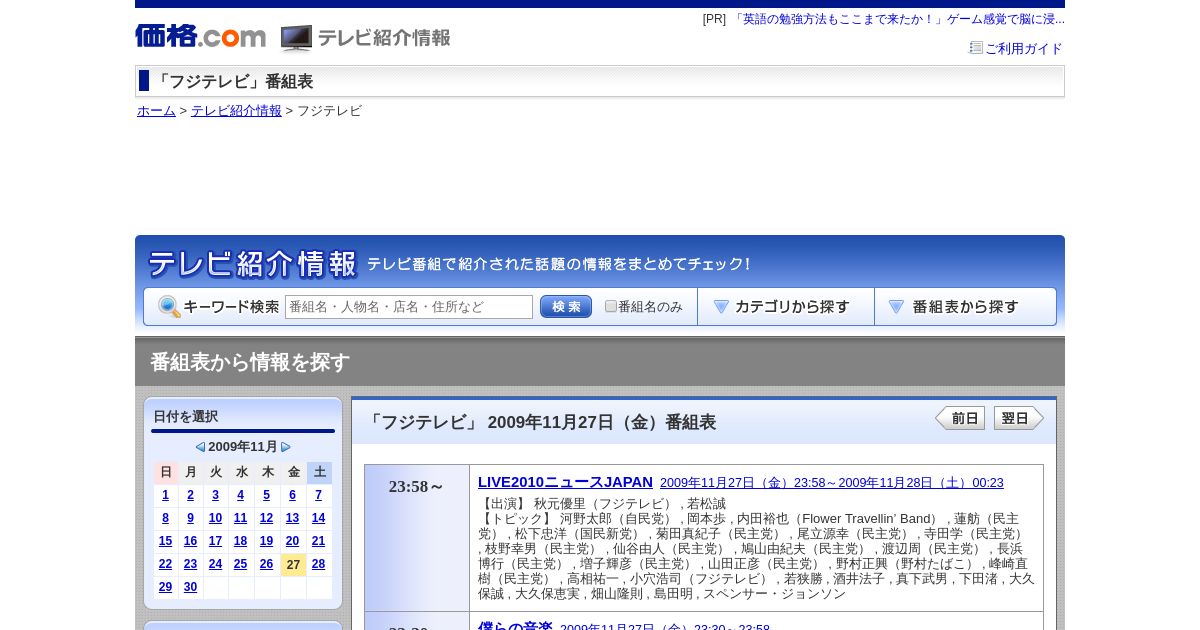Select November 4 in calendar
This screenshot has height=630, width=1200.
click(241, 495)
